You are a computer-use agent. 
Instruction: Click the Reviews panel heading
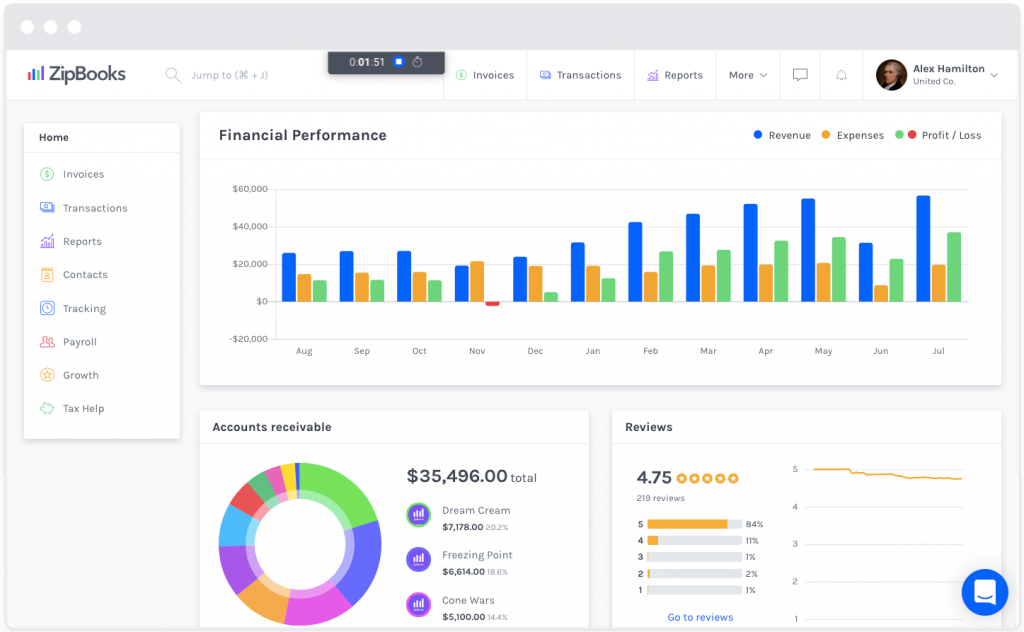[648, 427]
